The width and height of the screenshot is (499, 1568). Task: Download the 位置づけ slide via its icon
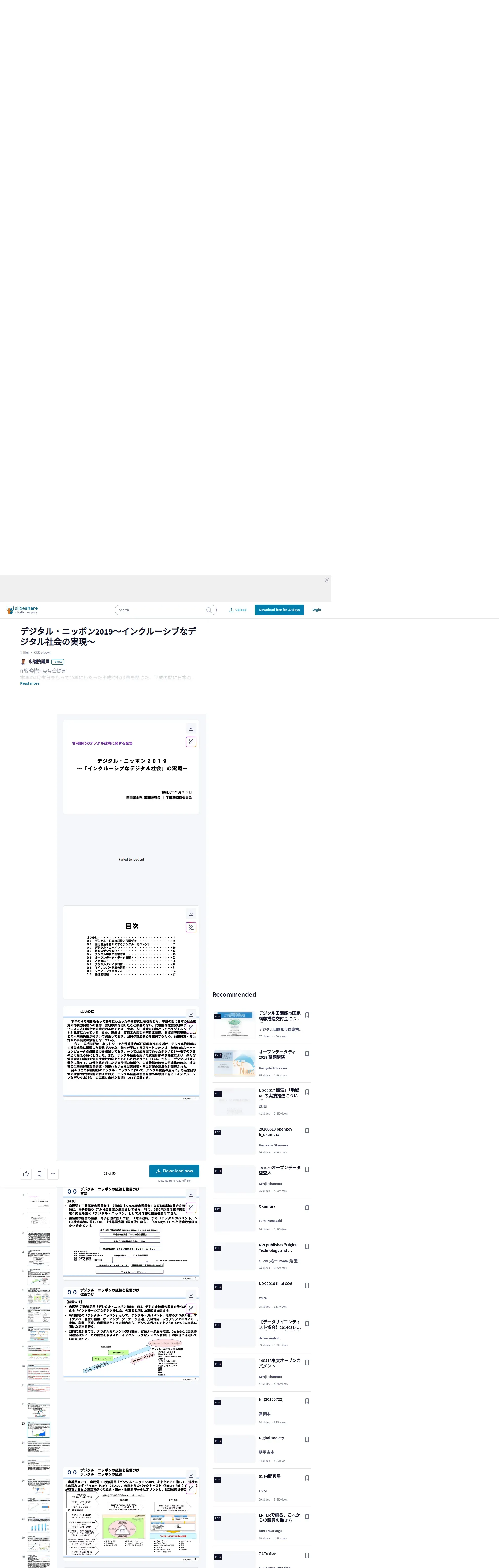pyautogui.click(x=191, y=1295)
